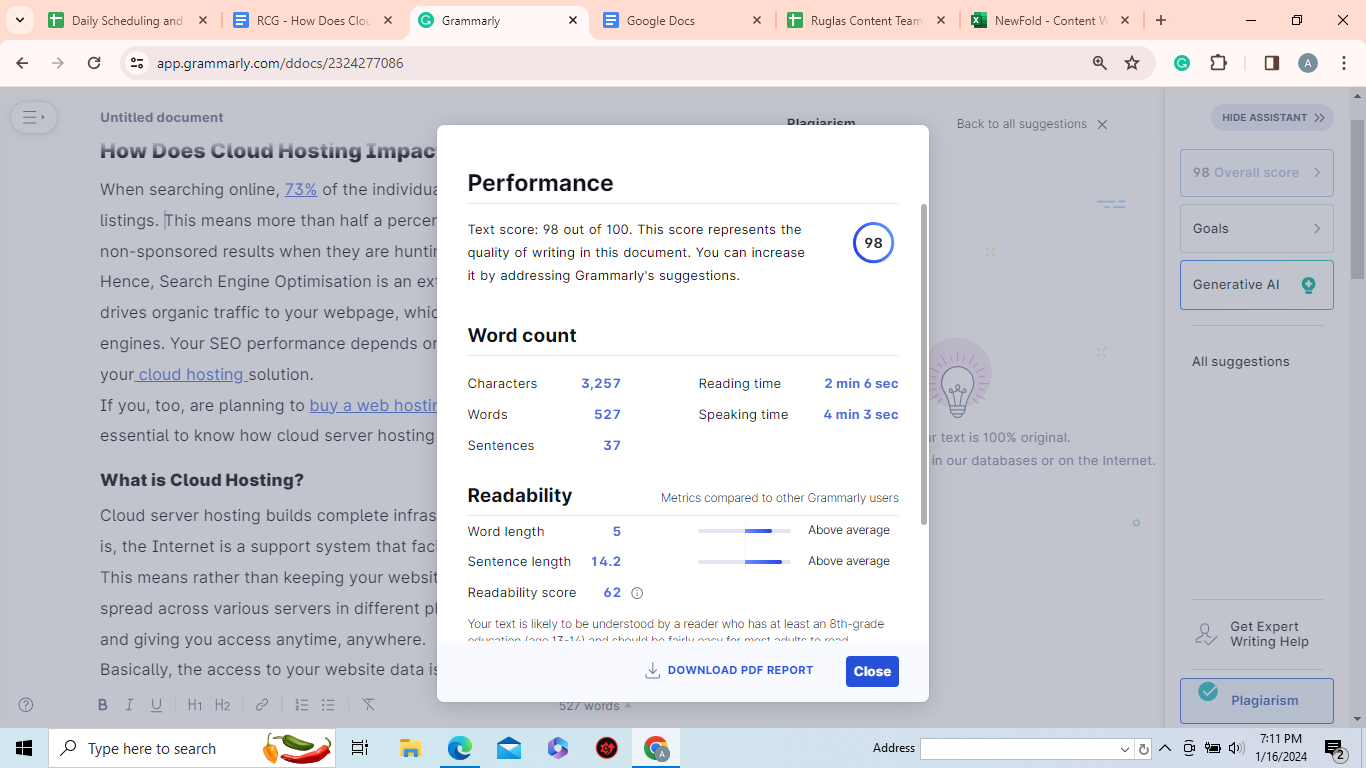Apply bold formatting in editor toolbar
Screen dimensions: 1366x768
pyautogui.click(x=102, y=705)
